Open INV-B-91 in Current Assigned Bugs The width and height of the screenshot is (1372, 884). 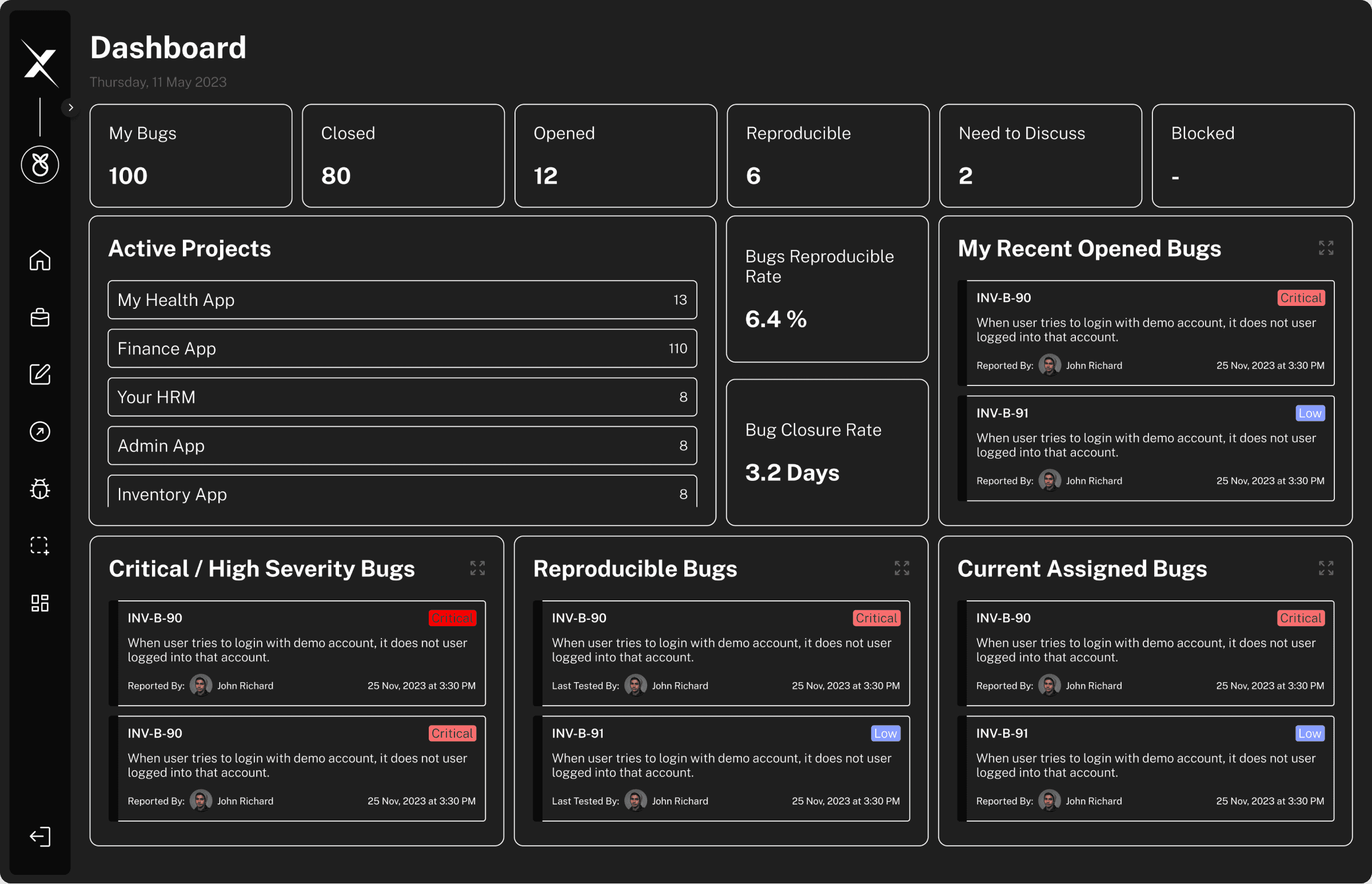(1146, 768)
